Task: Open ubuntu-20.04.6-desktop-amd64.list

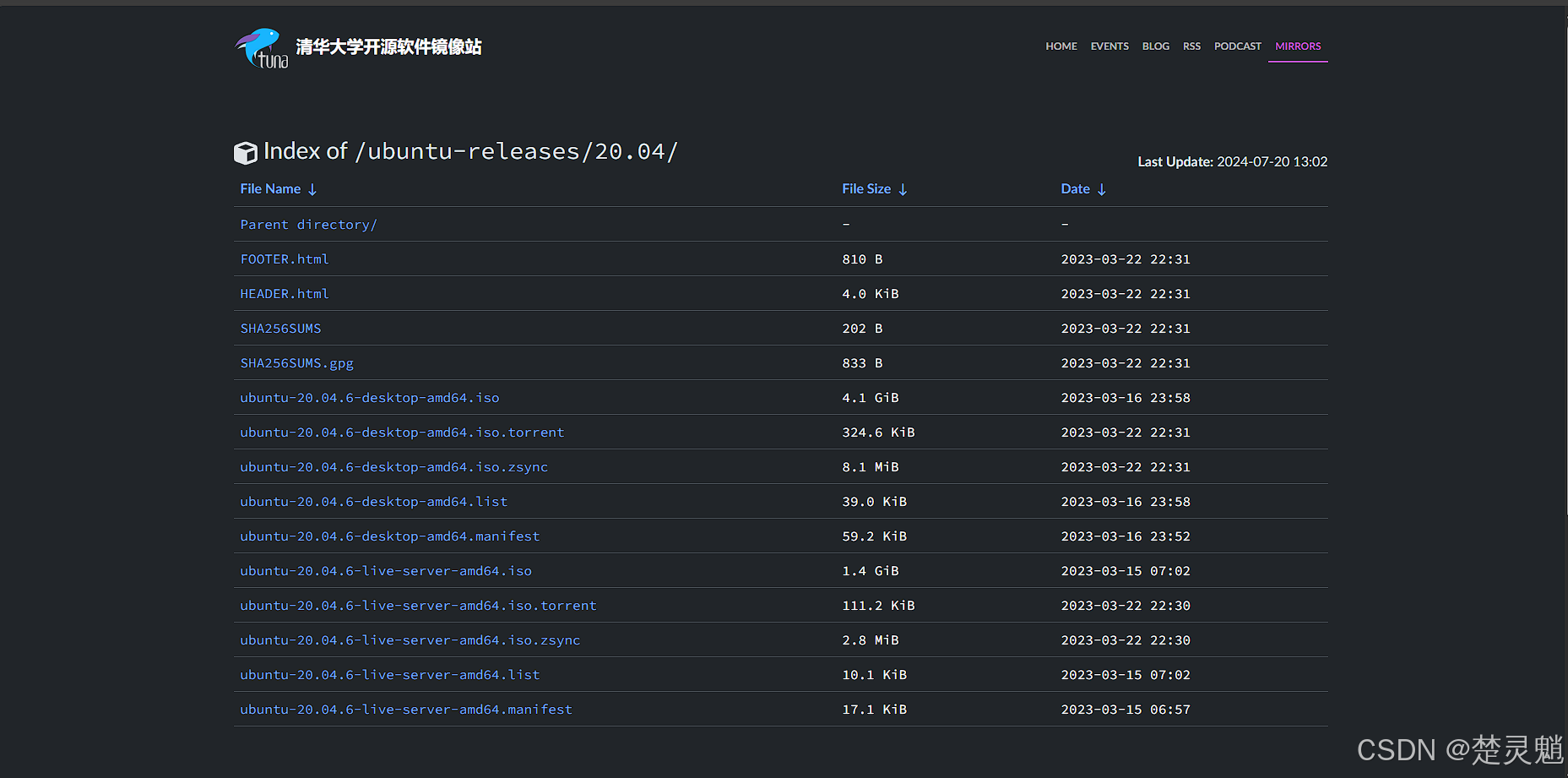Action: (374, 502)
